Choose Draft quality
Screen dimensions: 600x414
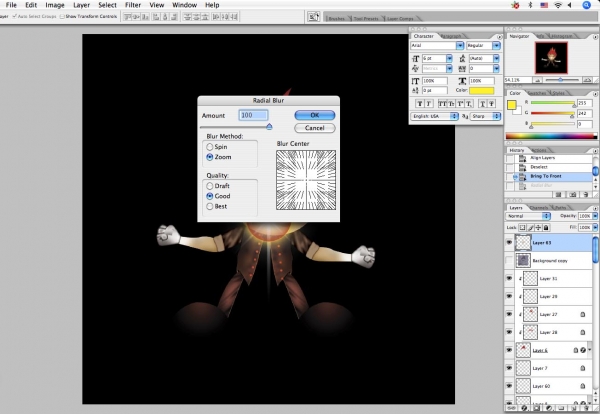pyautogui.click(x=218, y=186)
